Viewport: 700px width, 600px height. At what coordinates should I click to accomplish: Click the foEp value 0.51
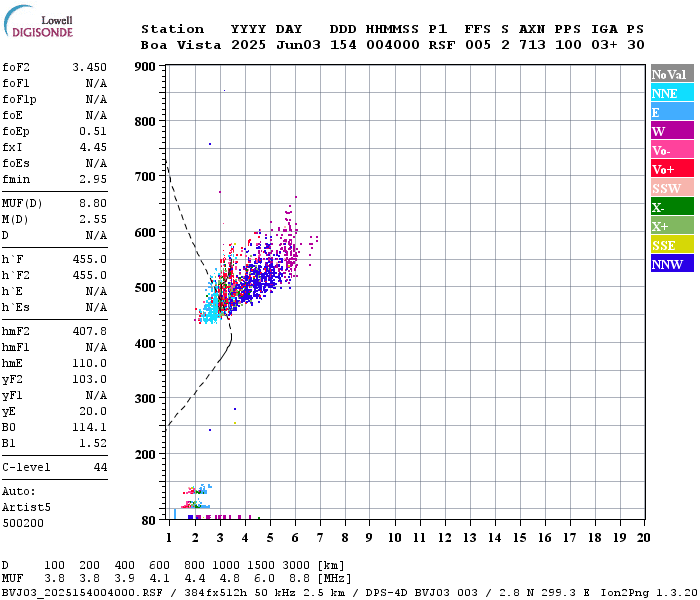[x=93, y=131]
